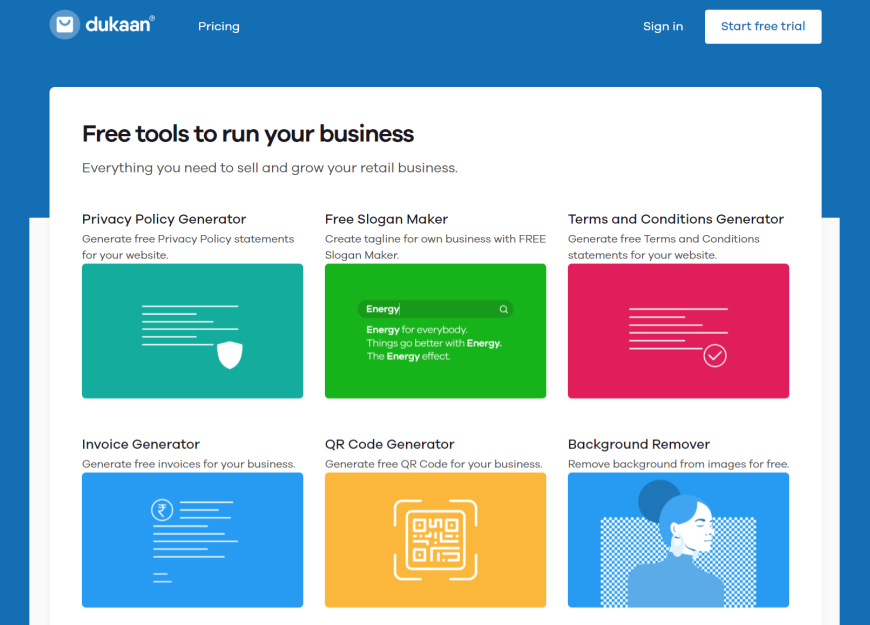Image resolution: width=870 pixels, height=625 pixels.
Task: Open the Invoice Generator heading link
Action: coord(141,444)
